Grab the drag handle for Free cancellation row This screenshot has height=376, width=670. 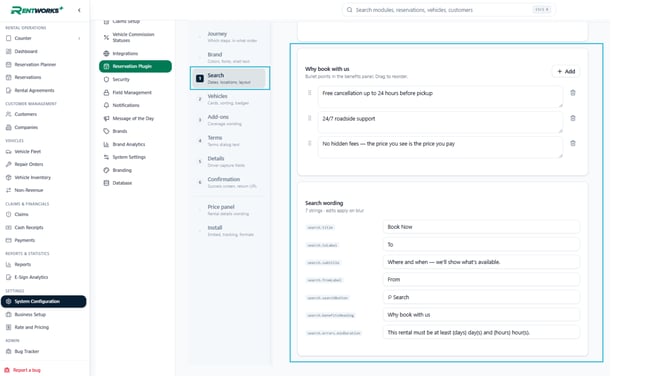point(310,93)
